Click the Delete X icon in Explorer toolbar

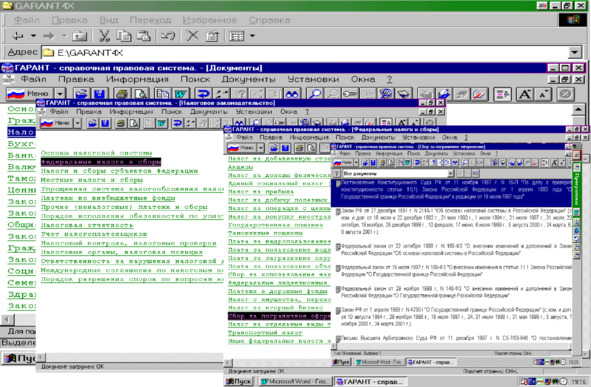point(192,36)
